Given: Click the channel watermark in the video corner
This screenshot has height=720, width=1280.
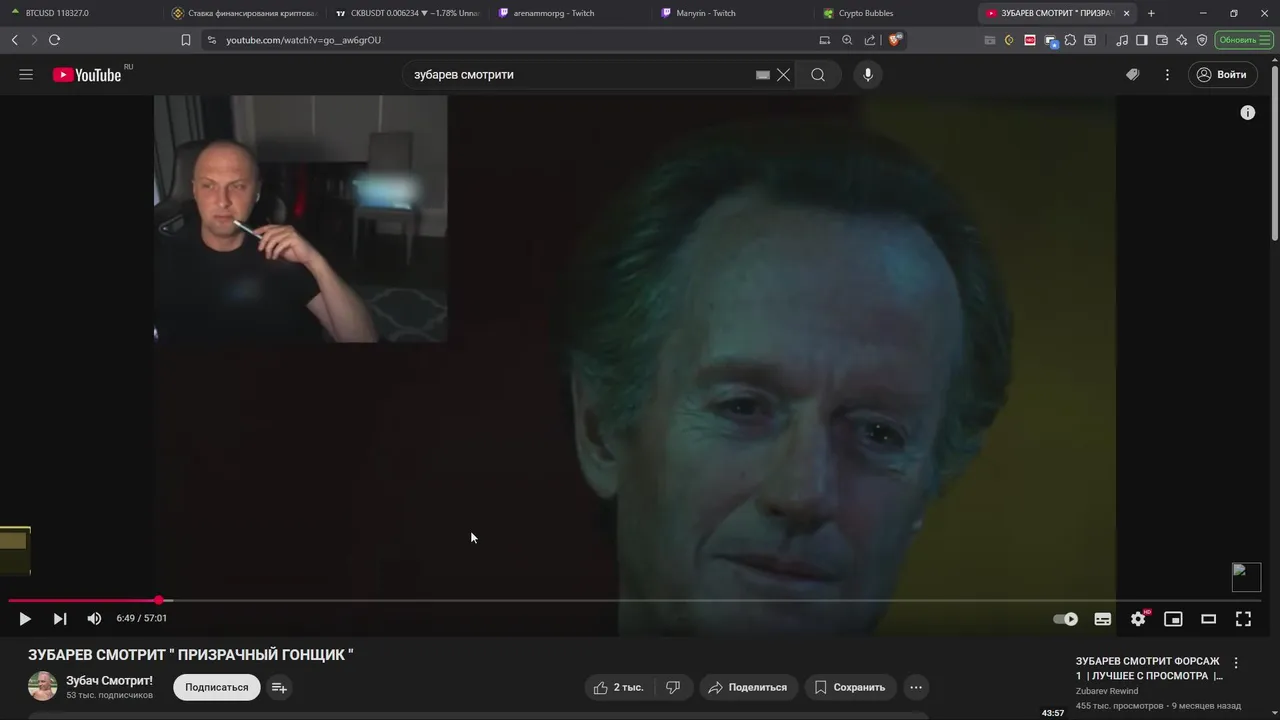Looking at the screenshot, I should point(1246,577).
